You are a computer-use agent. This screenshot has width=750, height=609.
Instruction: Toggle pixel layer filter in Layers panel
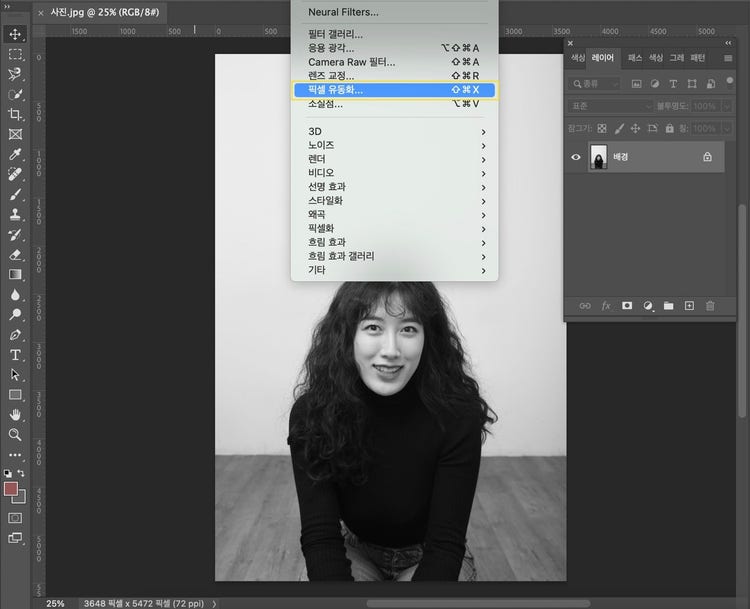point(636,84)
